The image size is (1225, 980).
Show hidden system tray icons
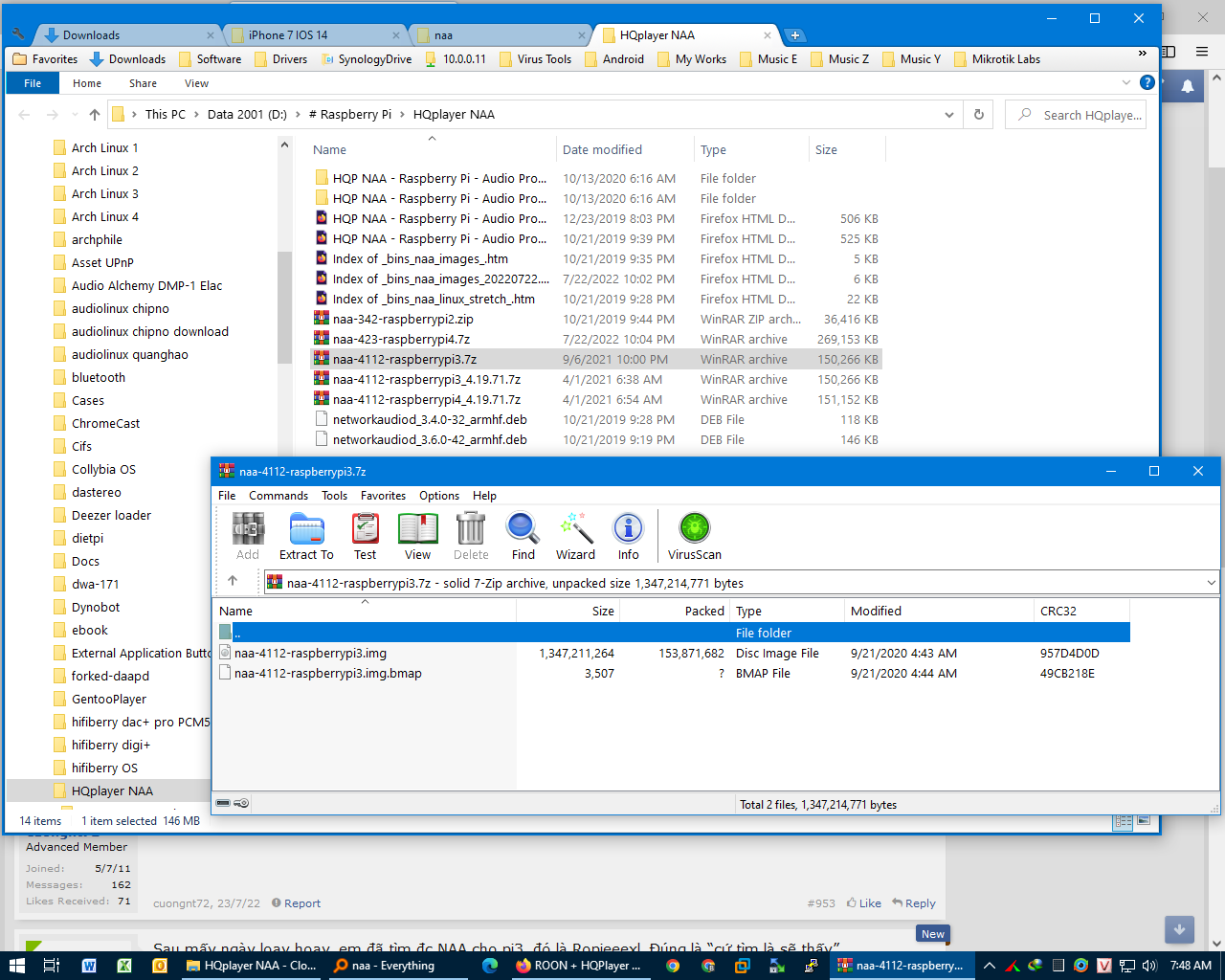pos(990,966)
